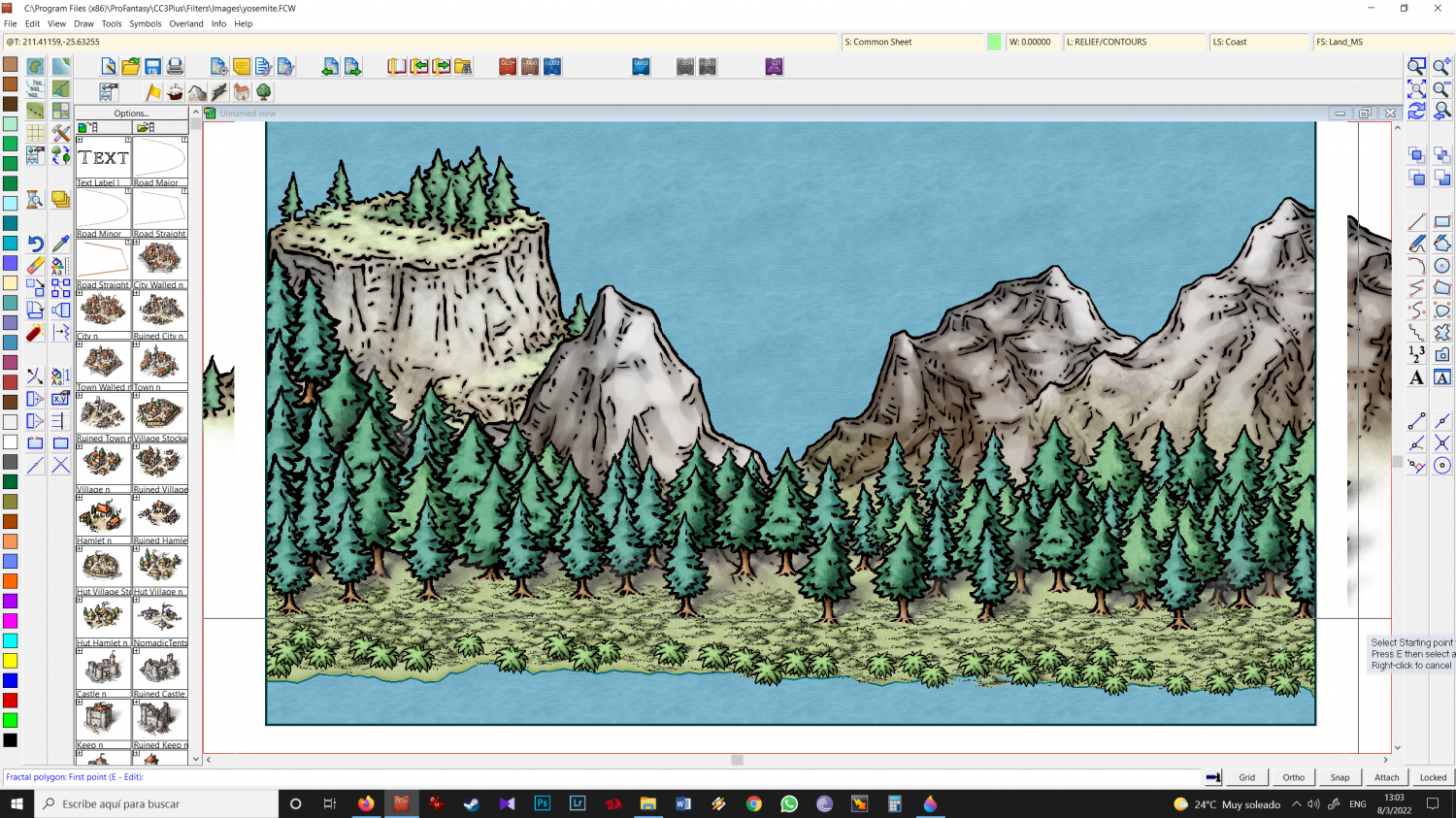Open Chrome from the Windows taskbar
The width and height of the screenshot is (1456, 818).
[754, 803]
